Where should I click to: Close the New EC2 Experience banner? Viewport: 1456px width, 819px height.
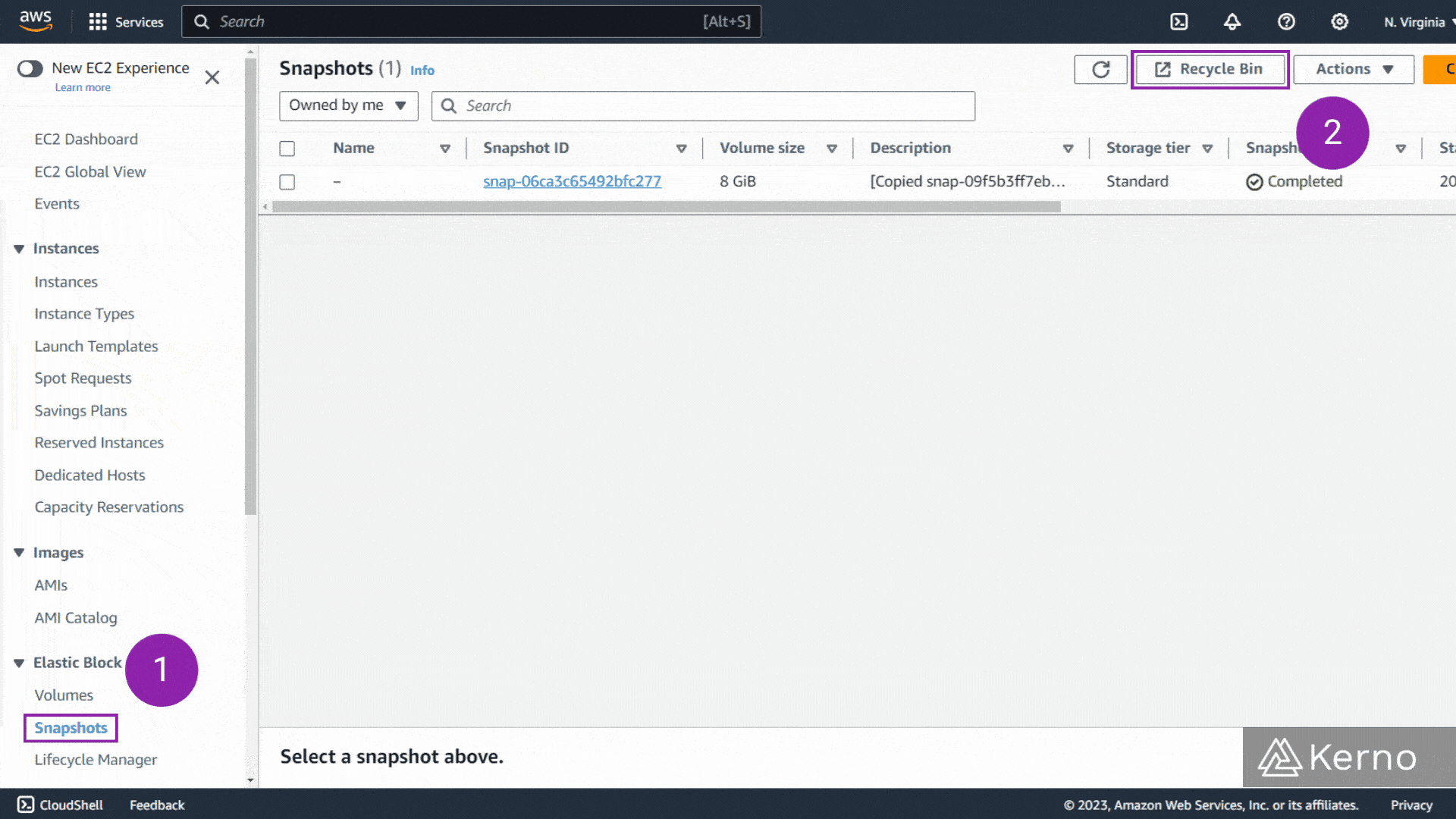[212, 77]
